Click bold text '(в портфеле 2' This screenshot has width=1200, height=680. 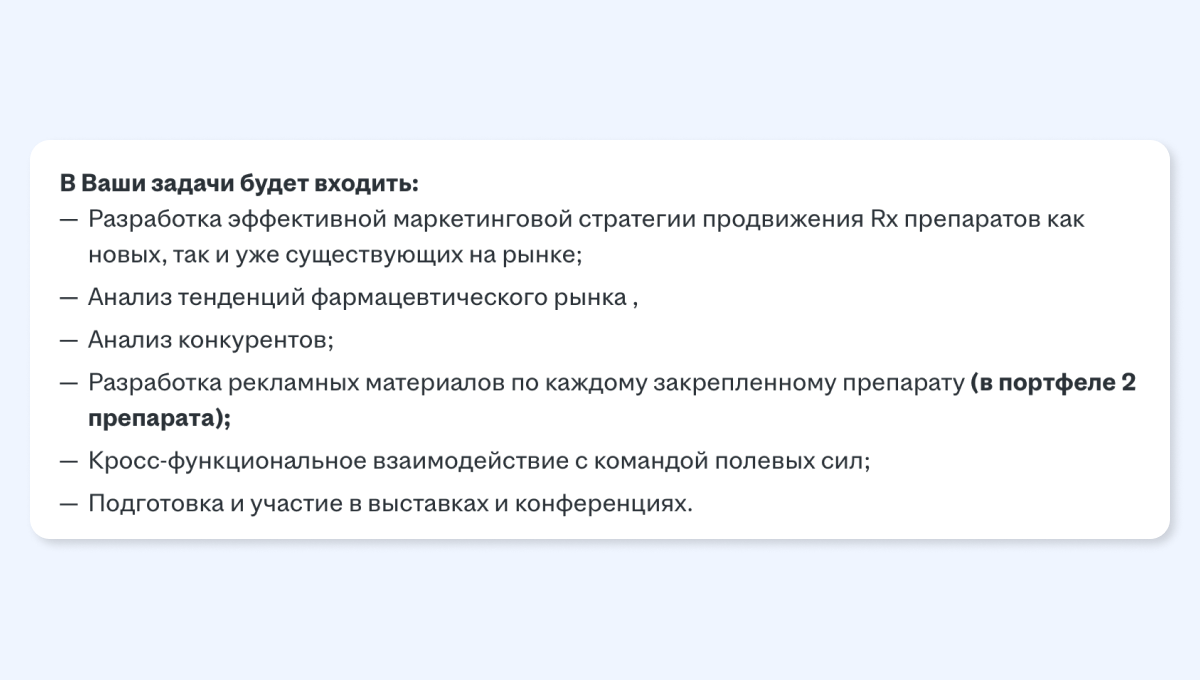(1054, 383)
